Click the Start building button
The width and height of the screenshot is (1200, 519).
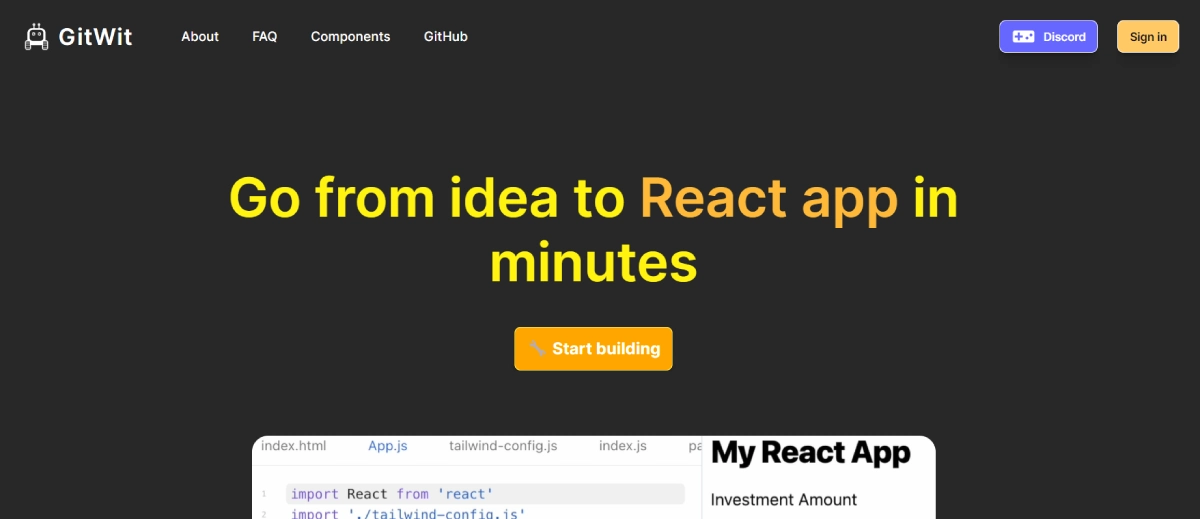tap(593, 349)
